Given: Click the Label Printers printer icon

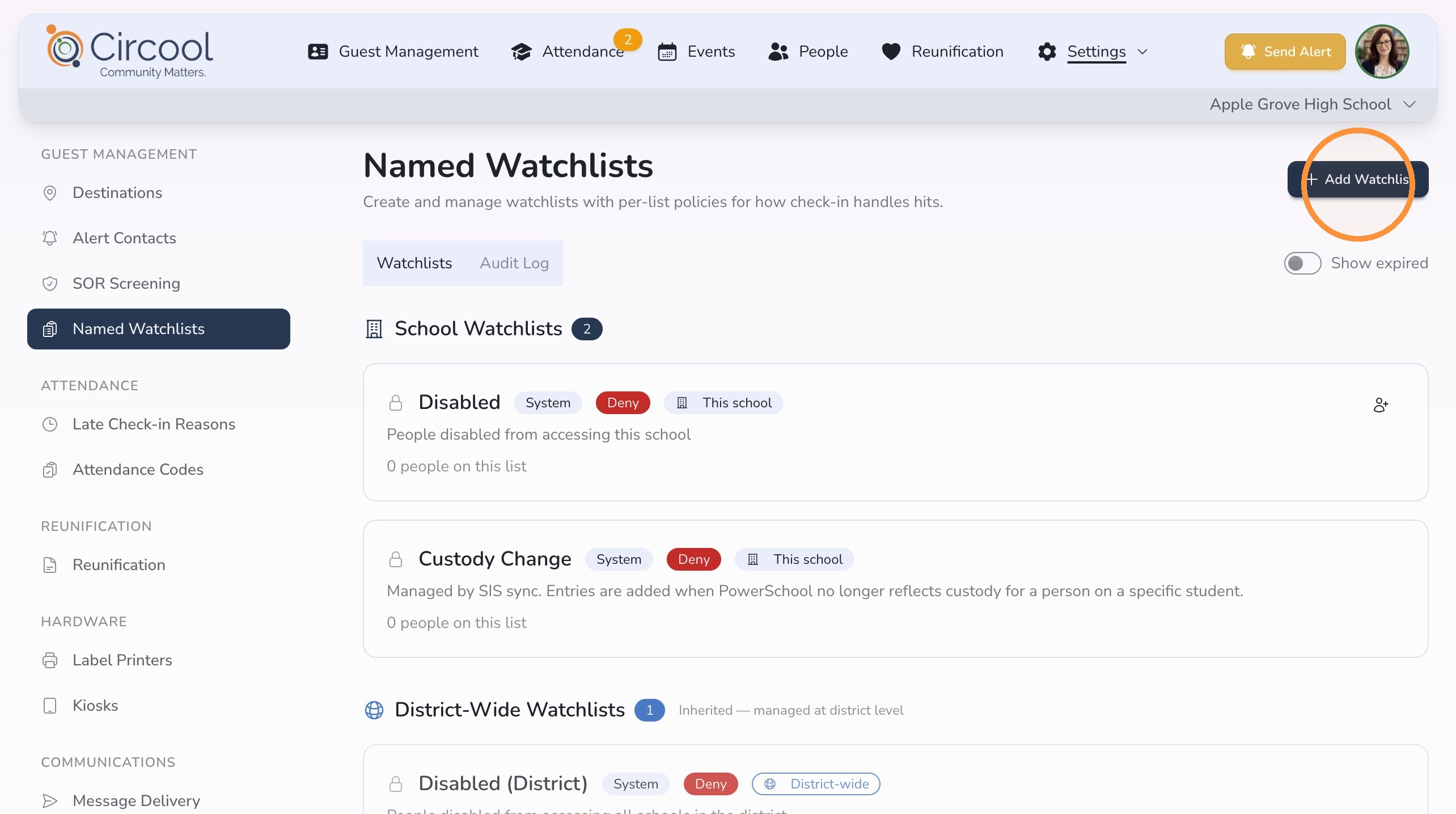Looking at the screenshot, I should point(50,660).
